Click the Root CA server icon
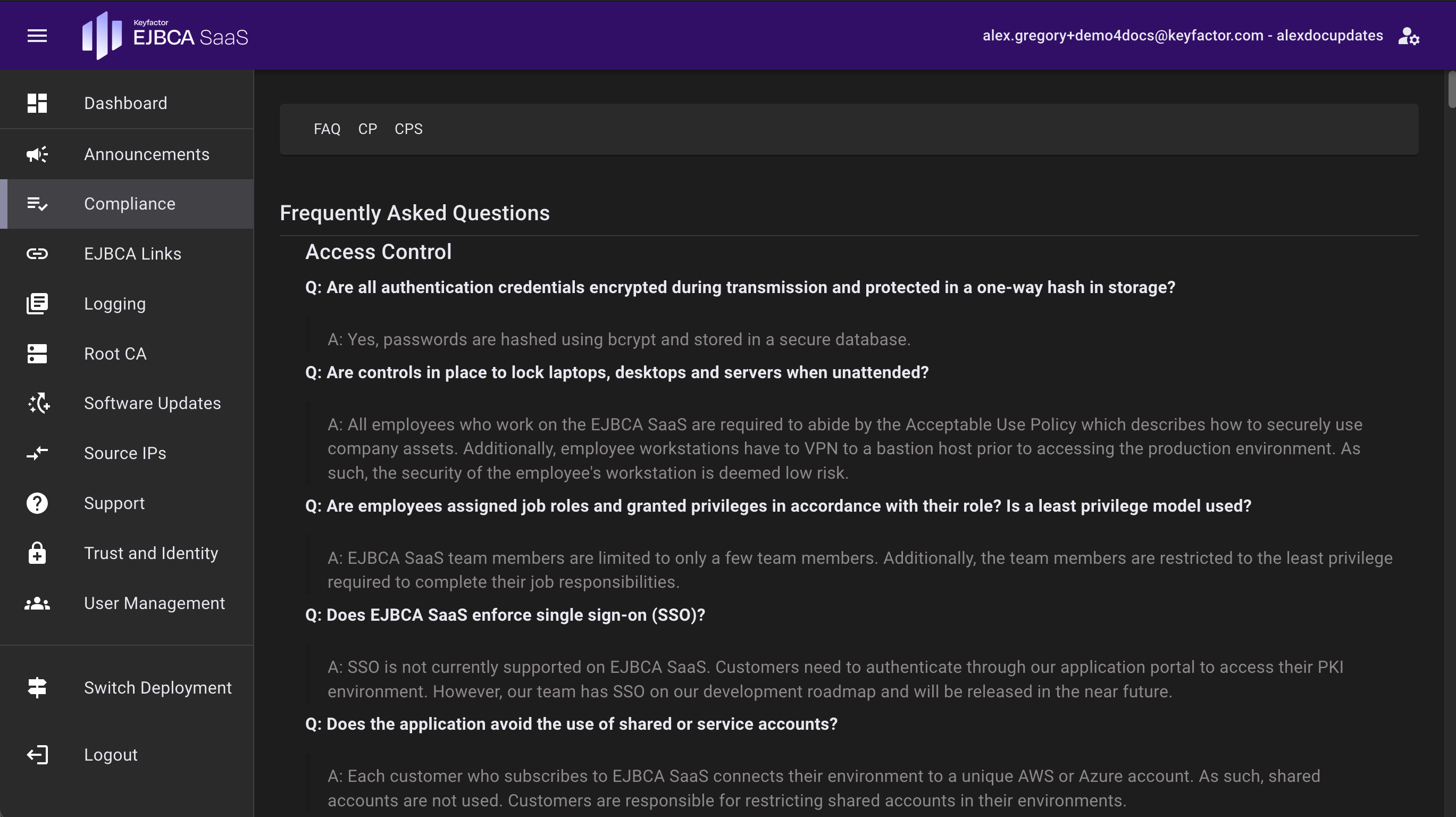The image size is (1456, 817). click(x=37, y=354)
